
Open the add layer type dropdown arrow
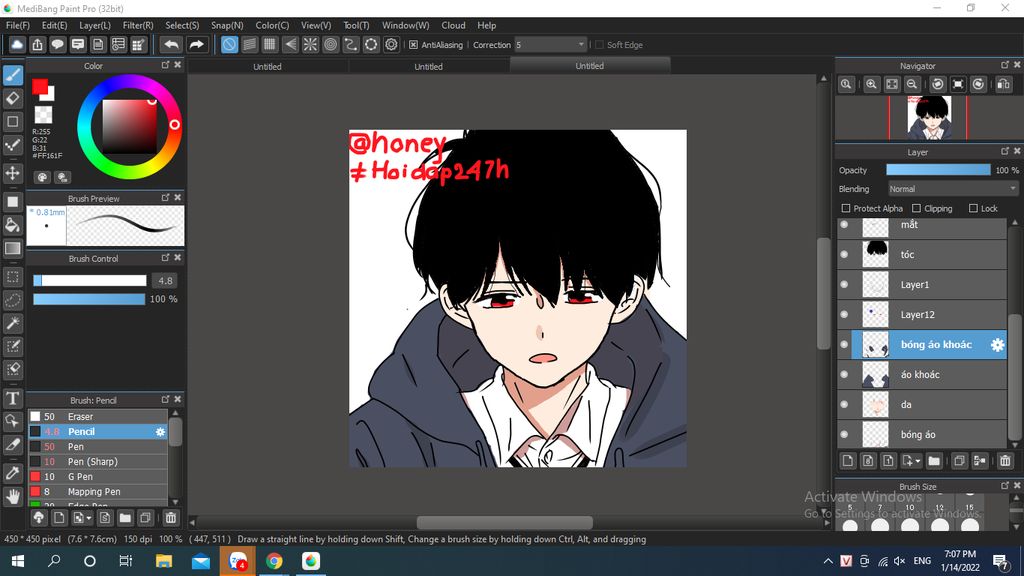tap(918, 461)
